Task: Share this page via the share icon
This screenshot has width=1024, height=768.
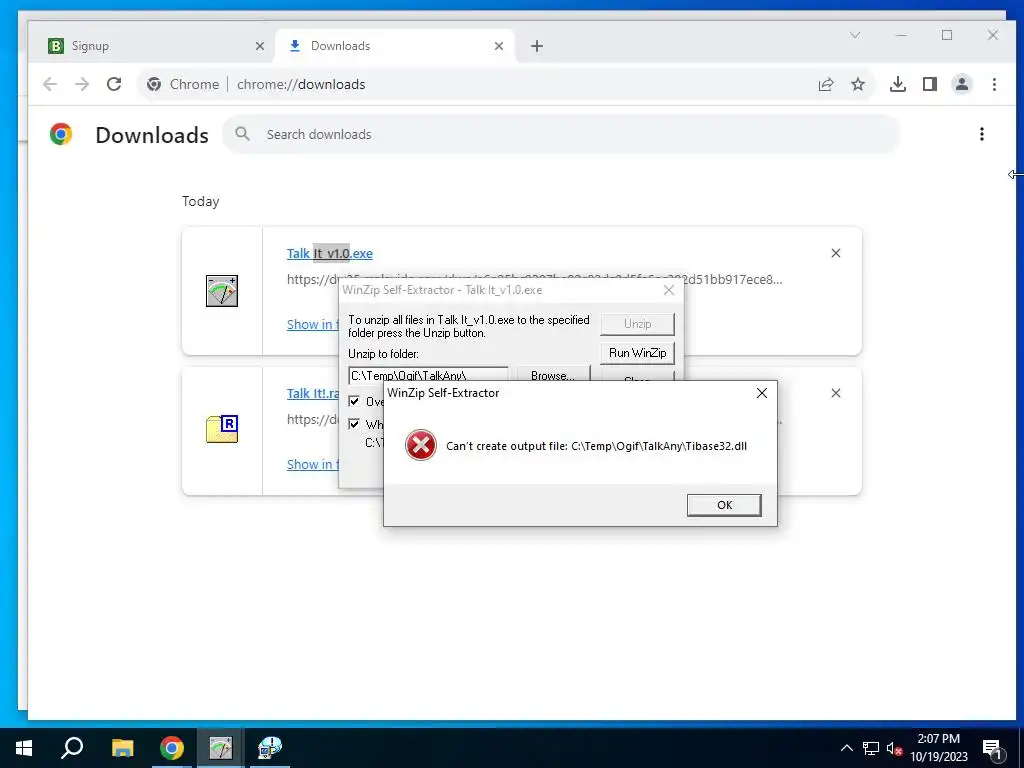Action: pyautogui.click(x=826, y=84)
